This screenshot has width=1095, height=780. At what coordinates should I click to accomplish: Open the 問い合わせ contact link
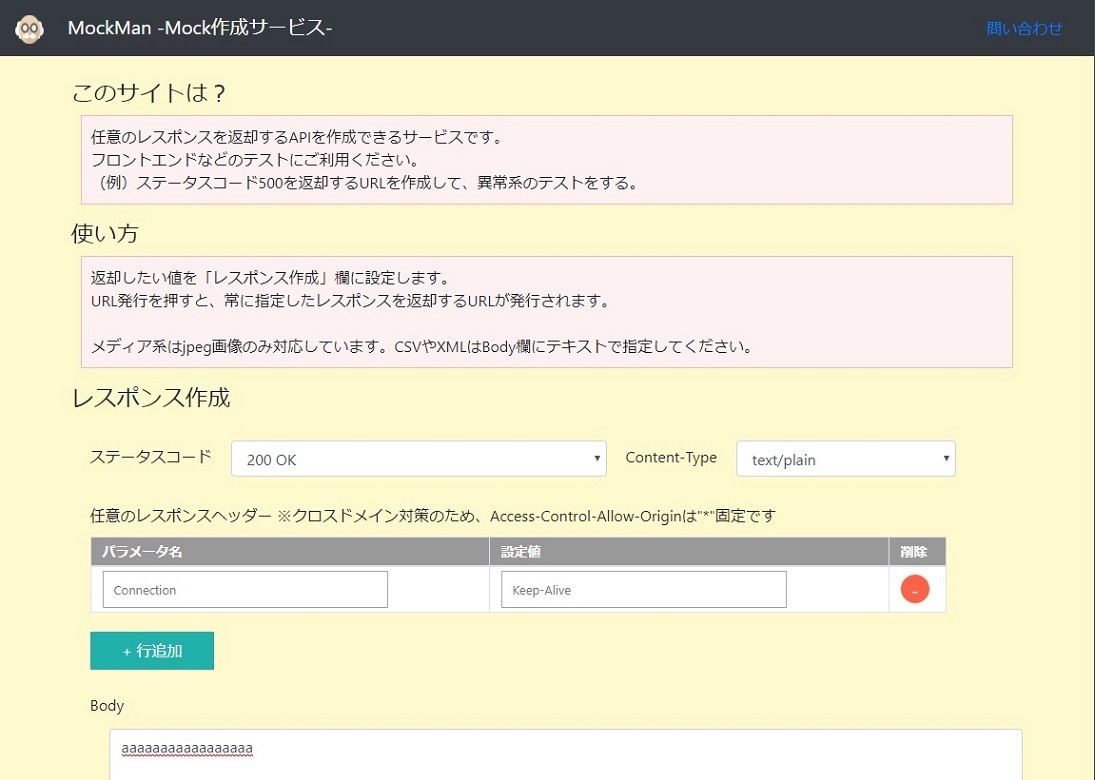click(1024, 29)
